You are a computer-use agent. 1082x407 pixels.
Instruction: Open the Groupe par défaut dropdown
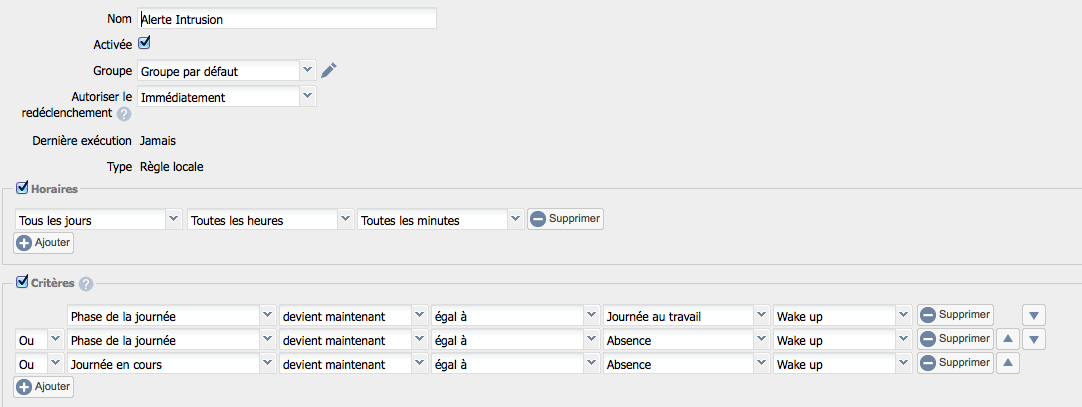(x=226, y=70)
